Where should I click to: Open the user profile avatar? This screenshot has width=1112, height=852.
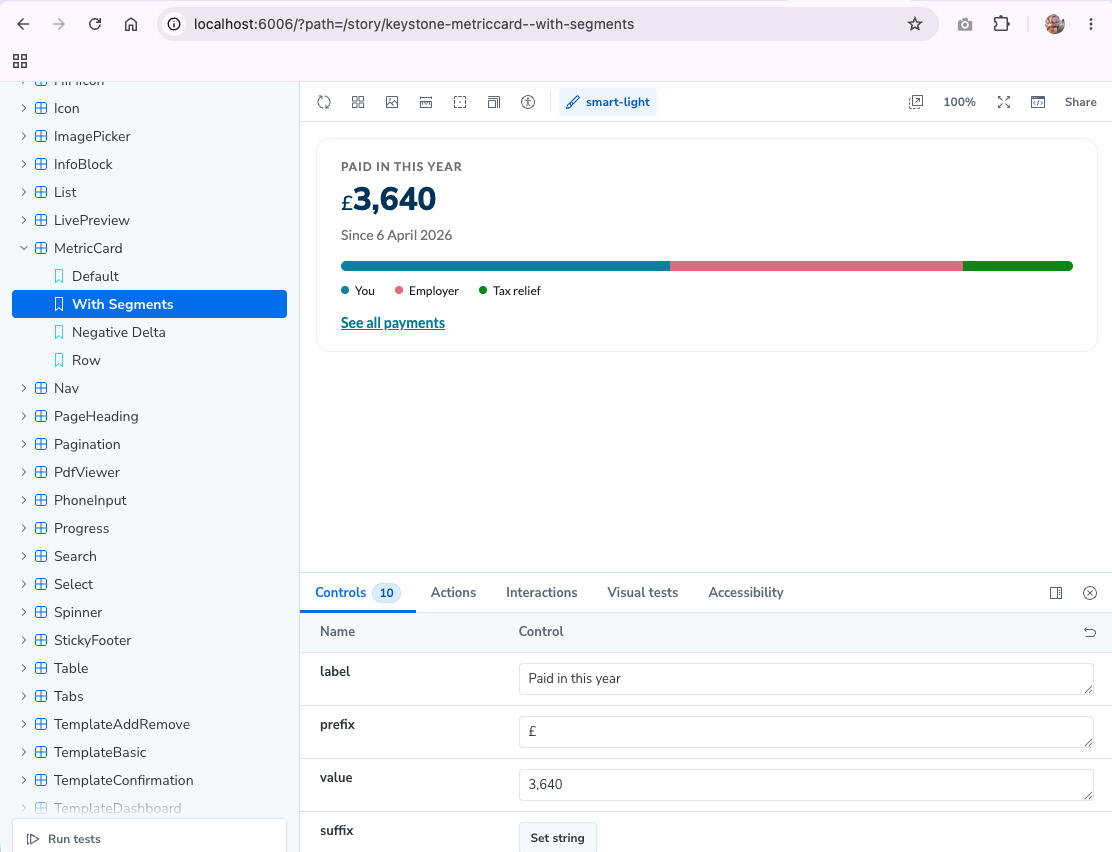pos(1055,24)
